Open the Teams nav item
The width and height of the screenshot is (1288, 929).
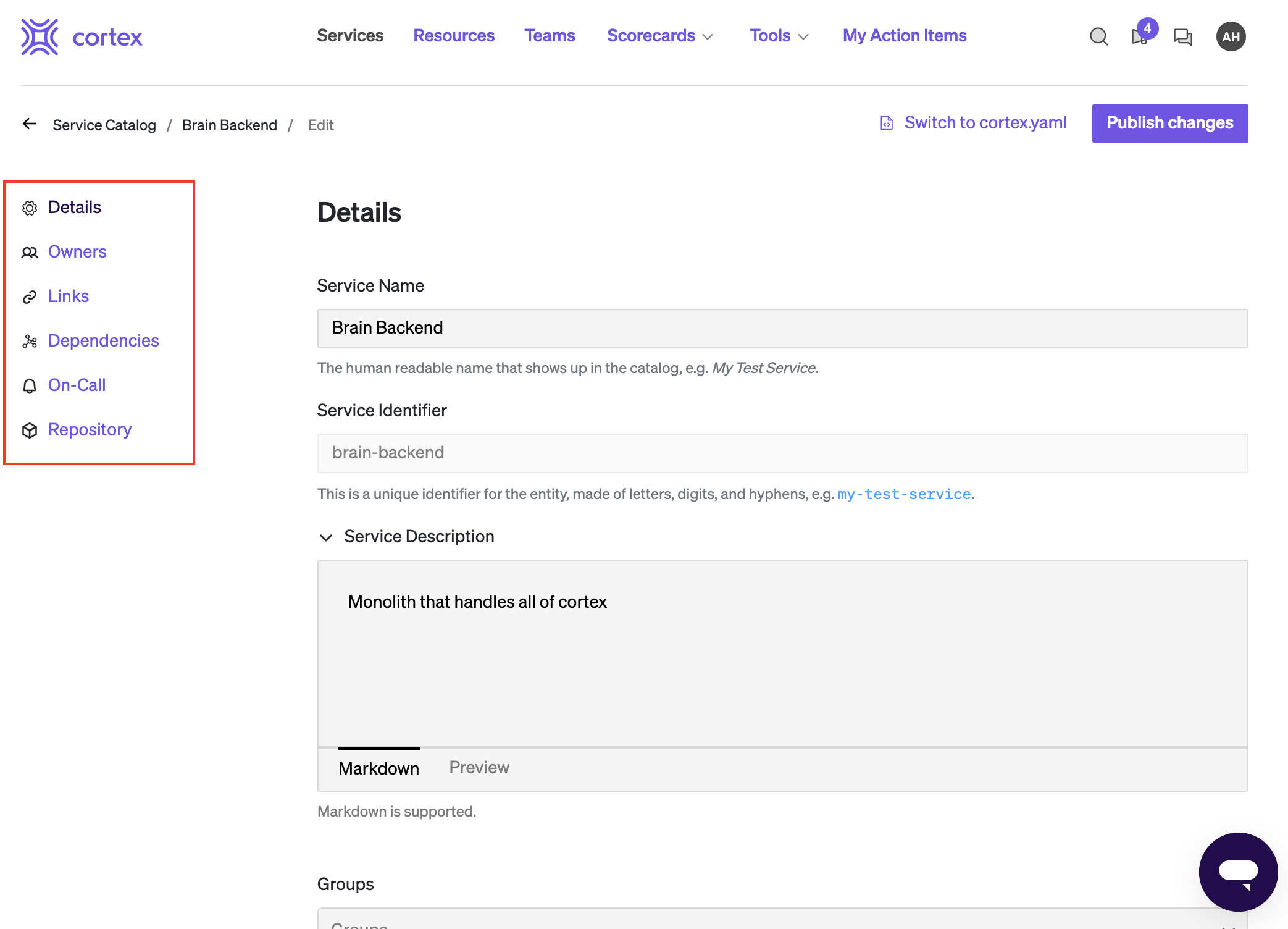click(550, 36)
